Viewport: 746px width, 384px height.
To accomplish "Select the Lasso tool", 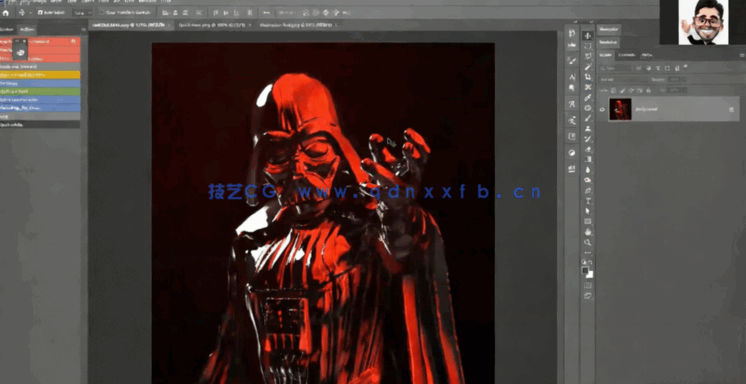I will point(588,56).
